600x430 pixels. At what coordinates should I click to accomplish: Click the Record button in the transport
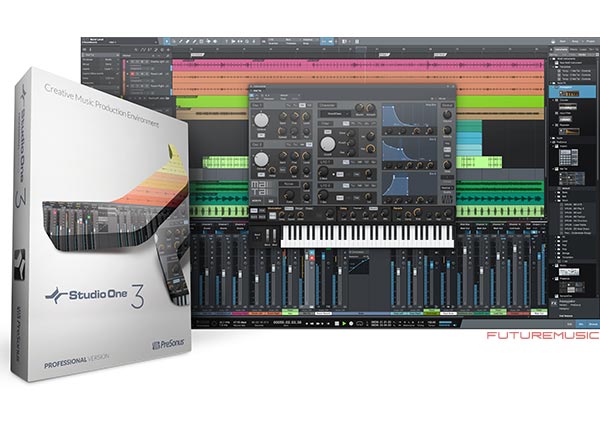[x=351, y=324]
